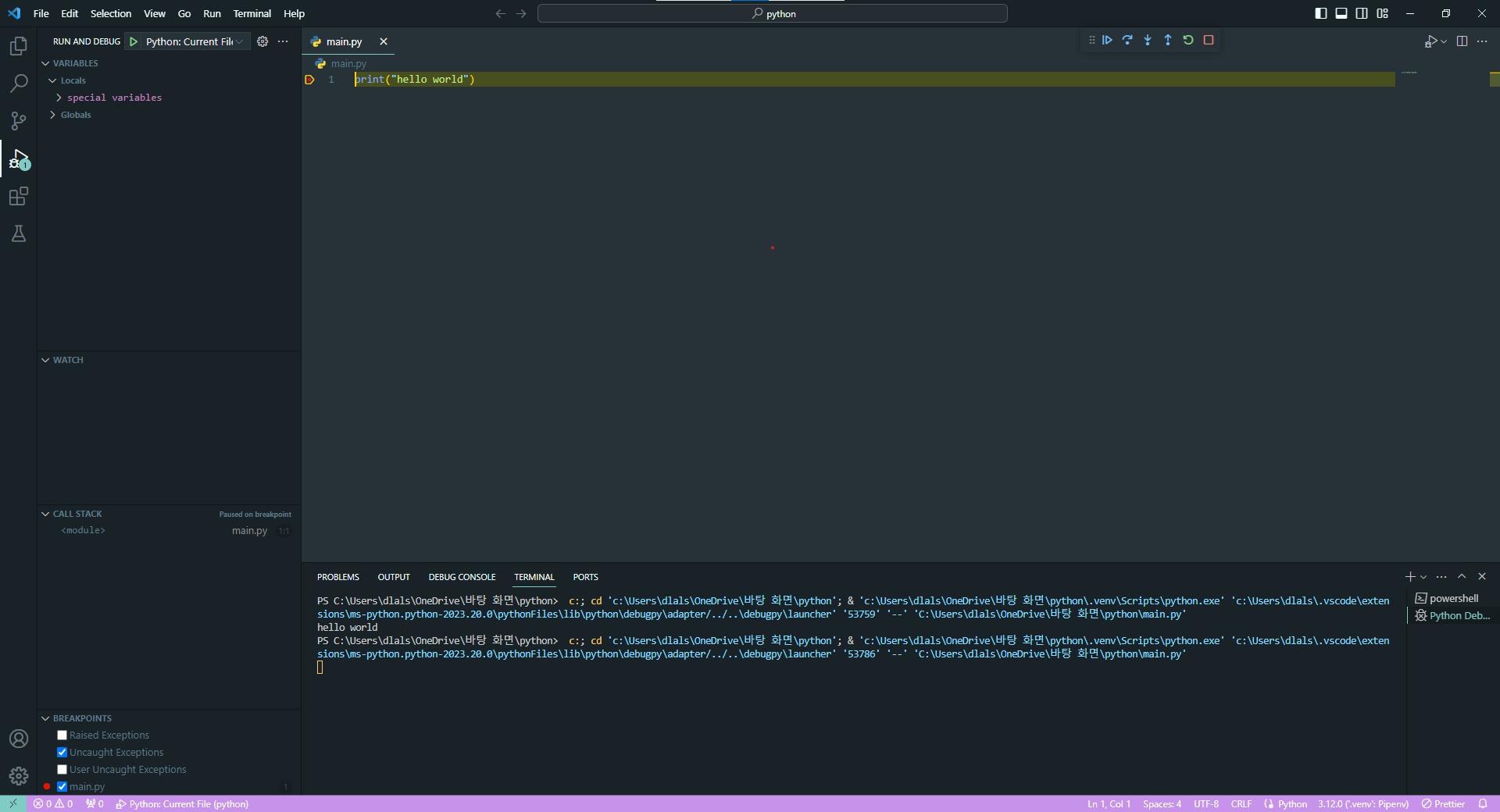
Task: Open terminal panel more actions ellipsis
Action: tap(1441, 577)
